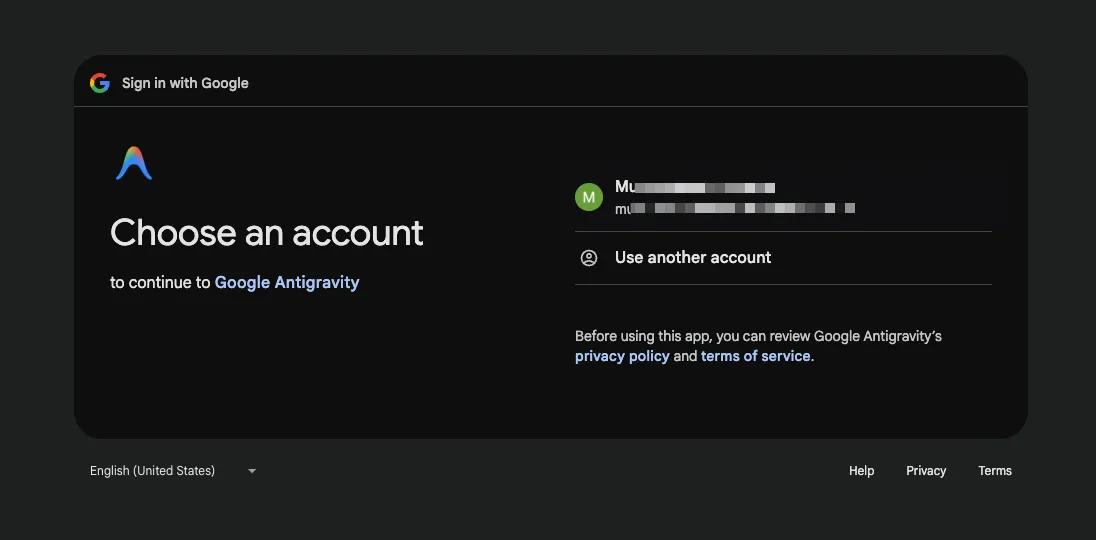This screenshot has height=540, width=1096.
Task: Select the account by its email address
Action: pos(734,209)
